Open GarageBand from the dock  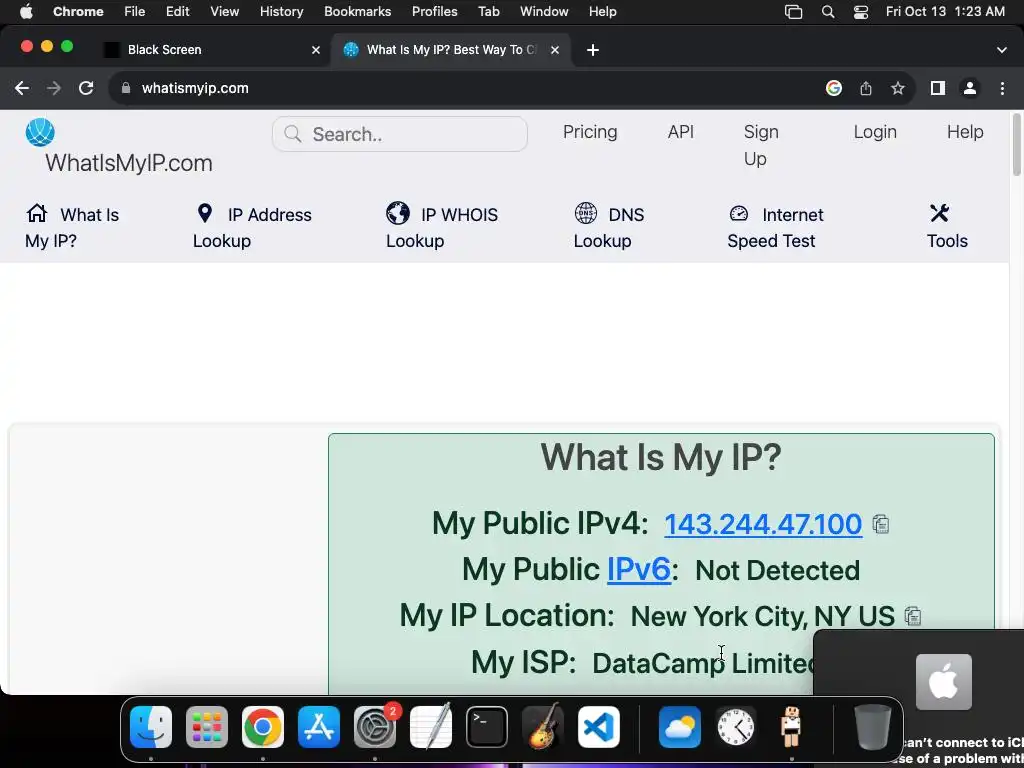tap(543, 726)
